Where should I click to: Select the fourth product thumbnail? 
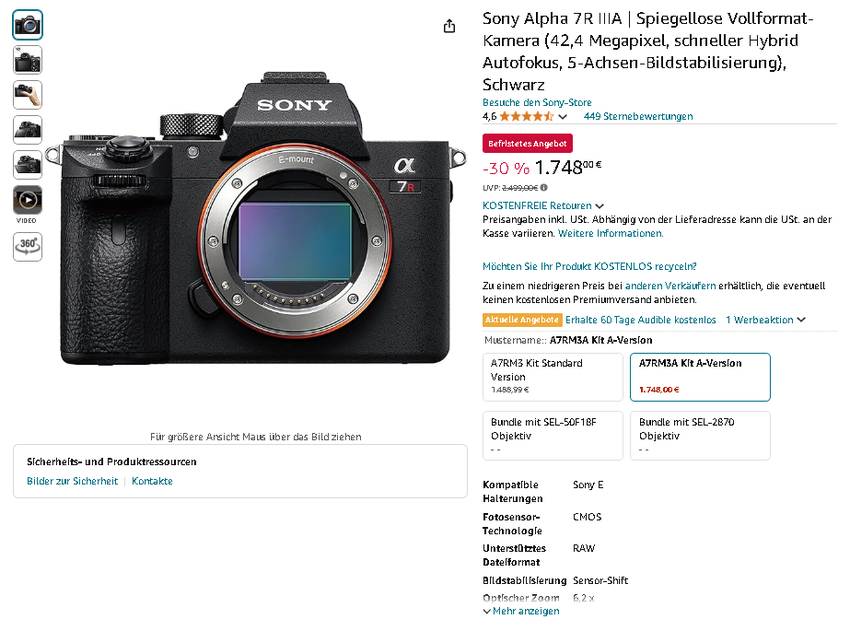click(27, 129)
